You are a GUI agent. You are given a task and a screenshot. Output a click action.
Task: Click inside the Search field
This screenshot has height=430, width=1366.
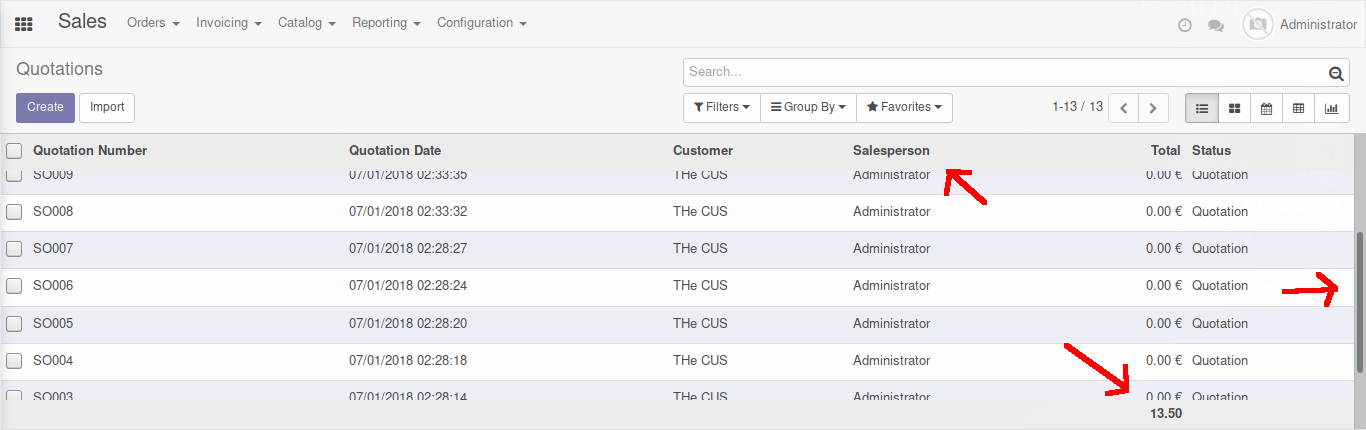[x=1005, y=72]
